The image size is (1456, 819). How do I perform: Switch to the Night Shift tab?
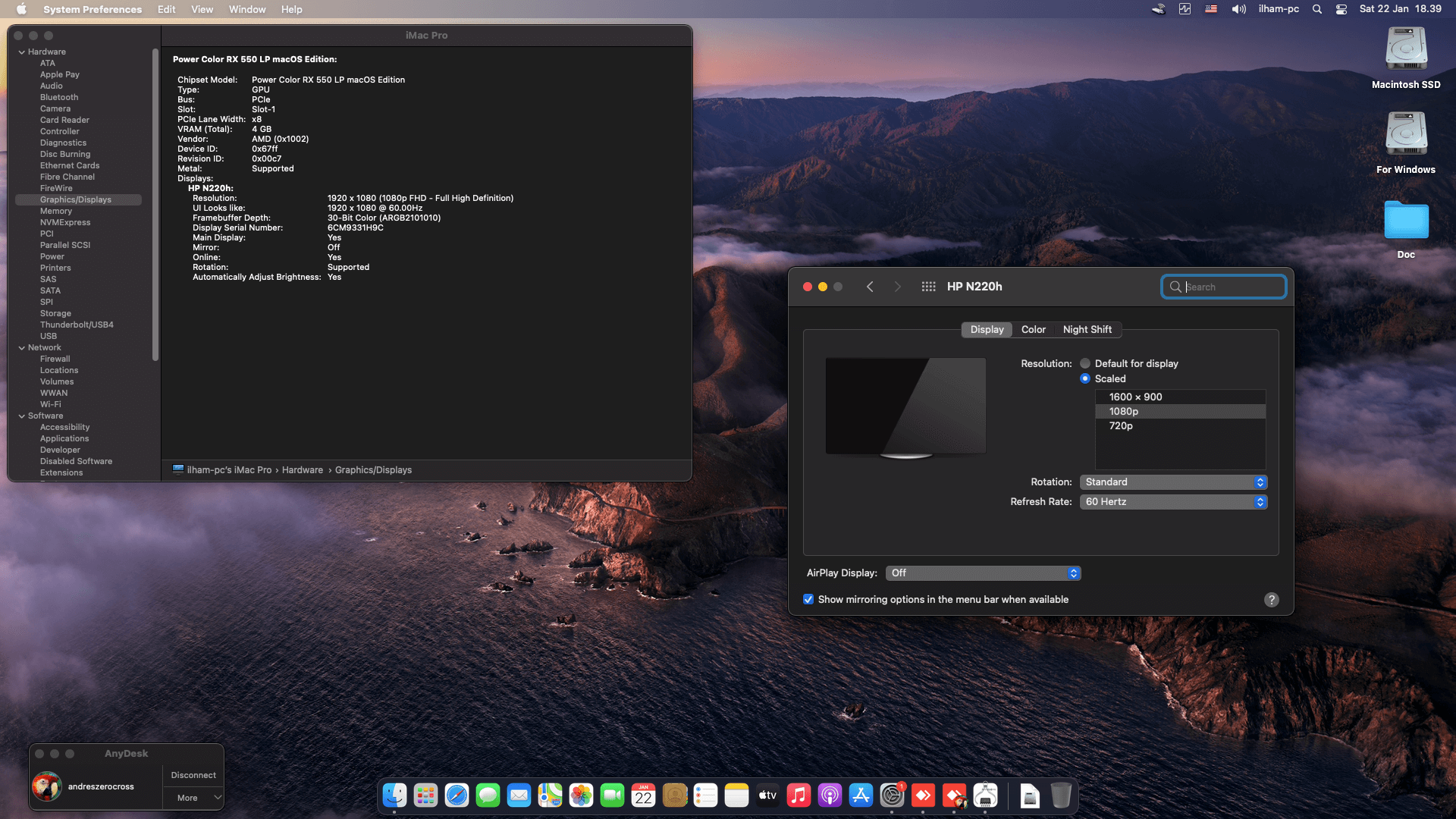point(1087,329)
